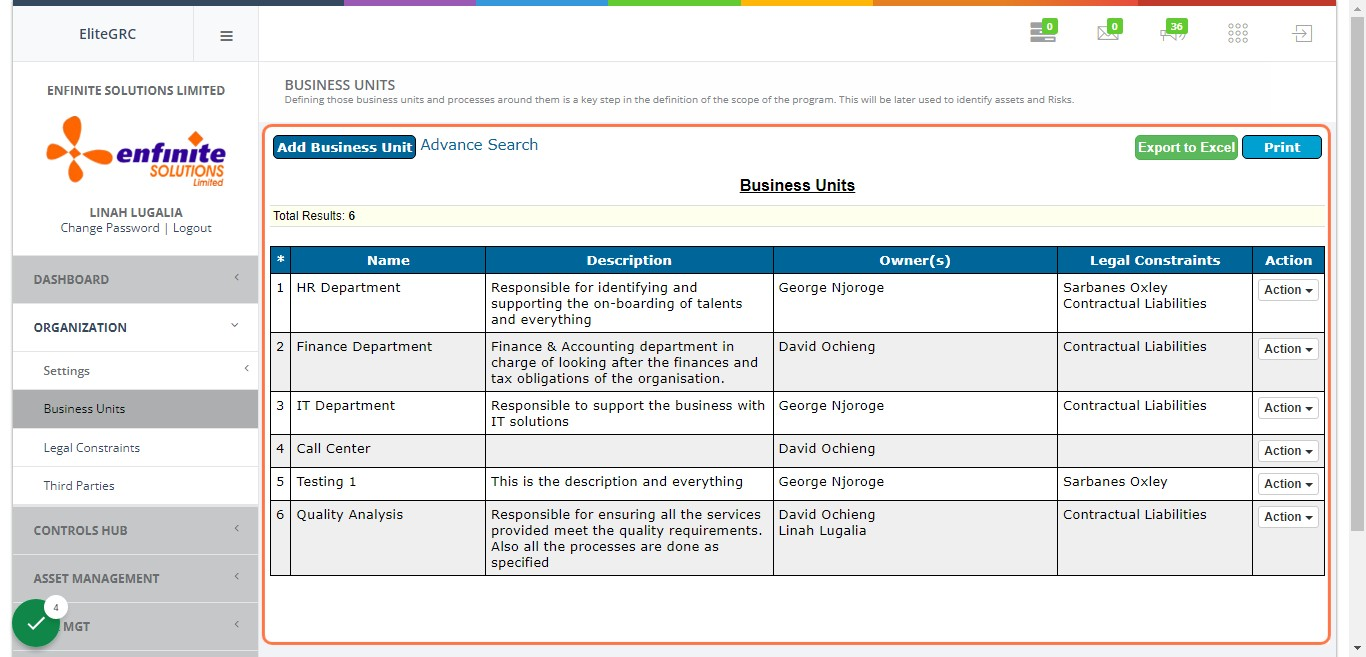Open Action dropdown for Finance Department
Screen dimensions: 1366x657
[1288, 349]
